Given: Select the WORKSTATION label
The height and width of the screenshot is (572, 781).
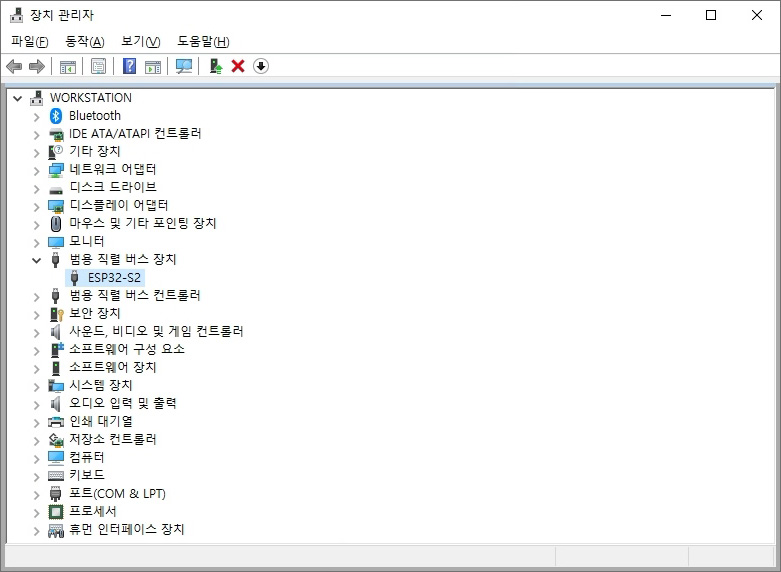Looking at the screenshot, I should click(91, 98).
